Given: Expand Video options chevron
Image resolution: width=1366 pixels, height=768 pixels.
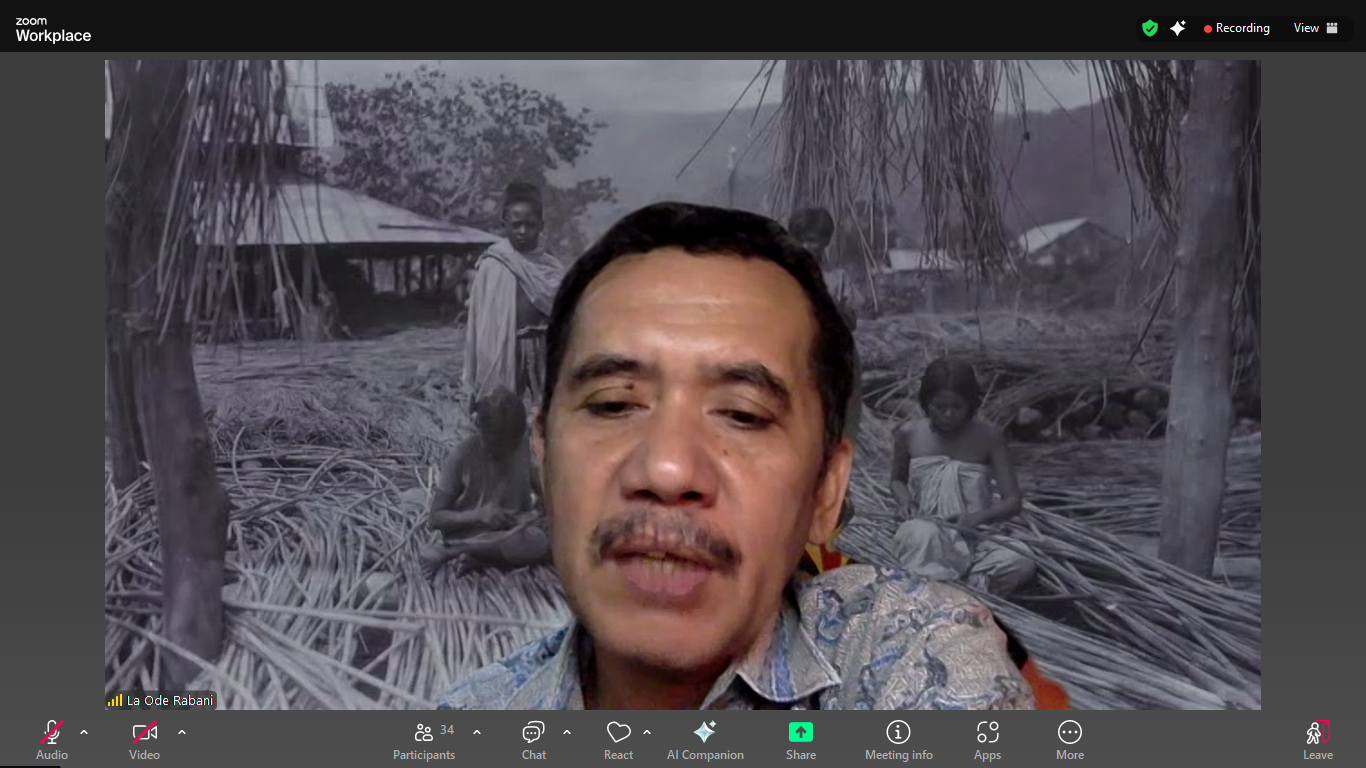Looking at the screenshot, I should pos(181,731).
